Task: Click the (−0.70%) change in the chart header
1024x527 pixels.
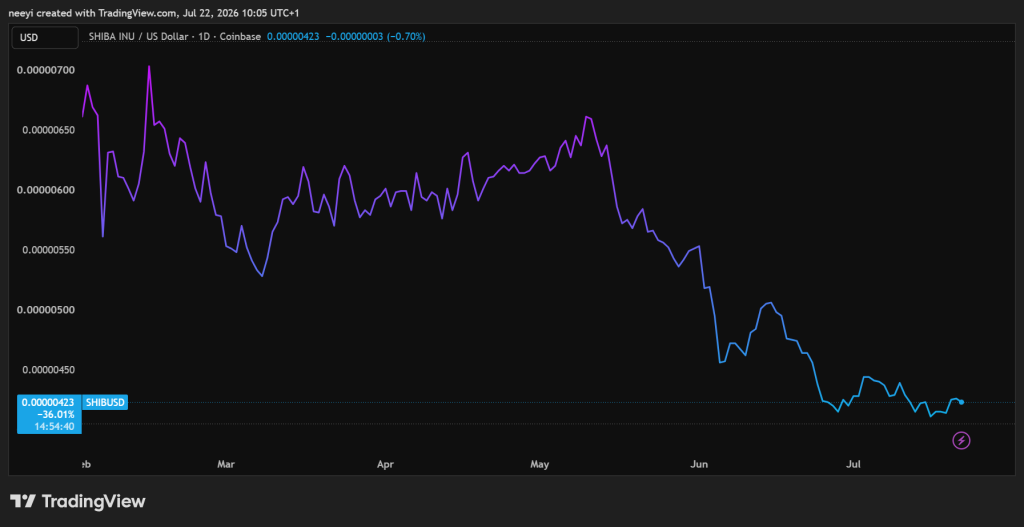Action: (406, 37)
